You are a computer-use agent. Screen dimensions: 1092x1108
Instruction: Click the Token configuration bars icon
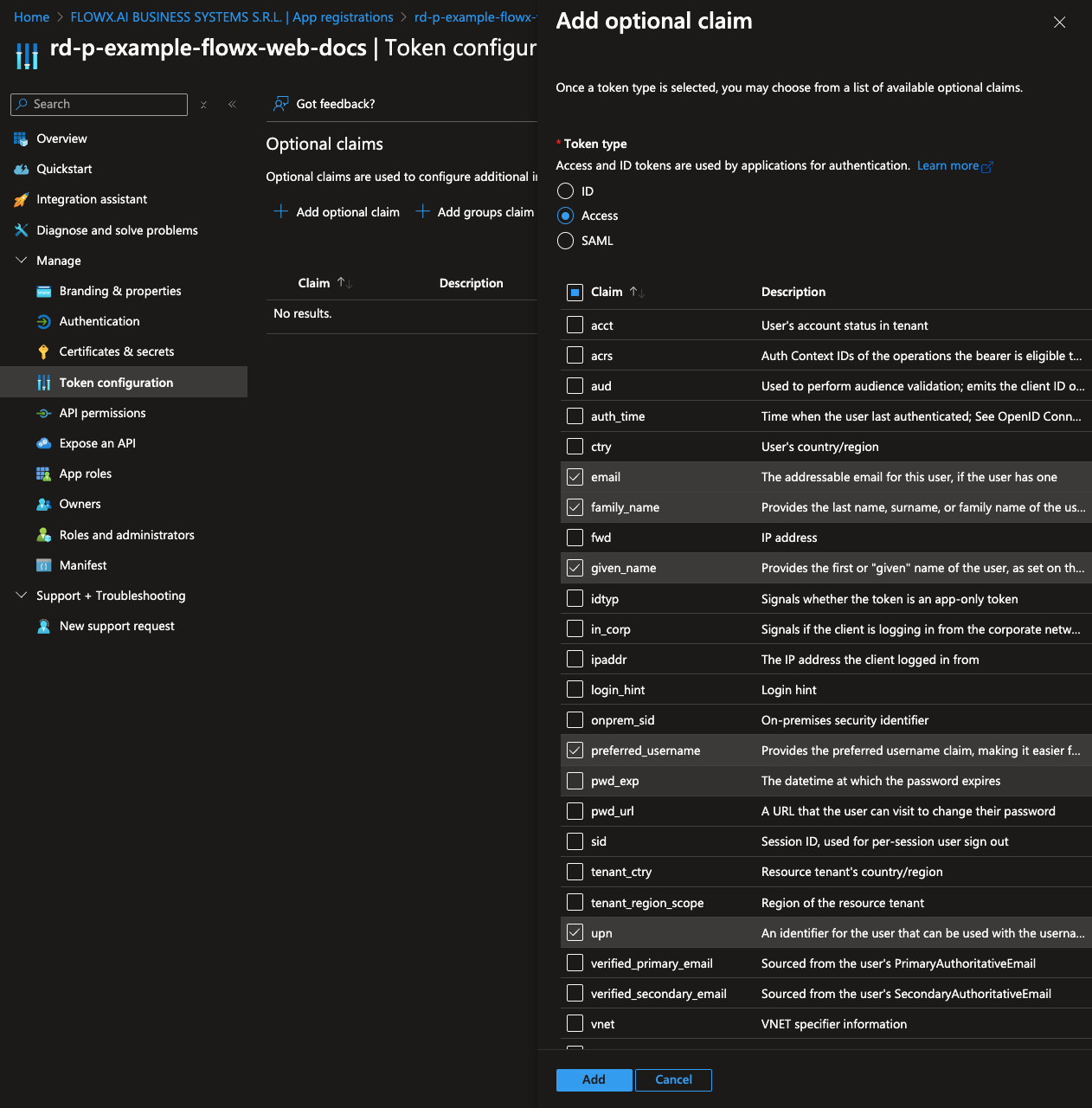pos(43,383)
